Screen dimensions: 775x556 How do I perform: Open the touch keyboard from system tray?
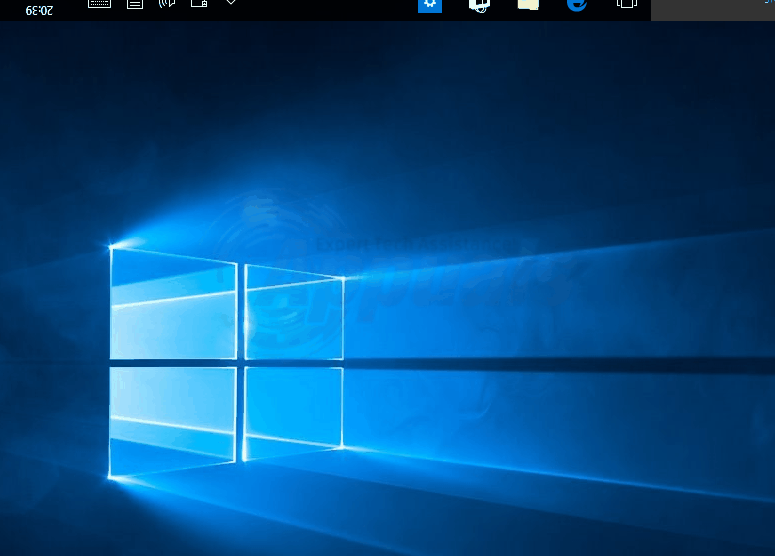pos(99,4)
